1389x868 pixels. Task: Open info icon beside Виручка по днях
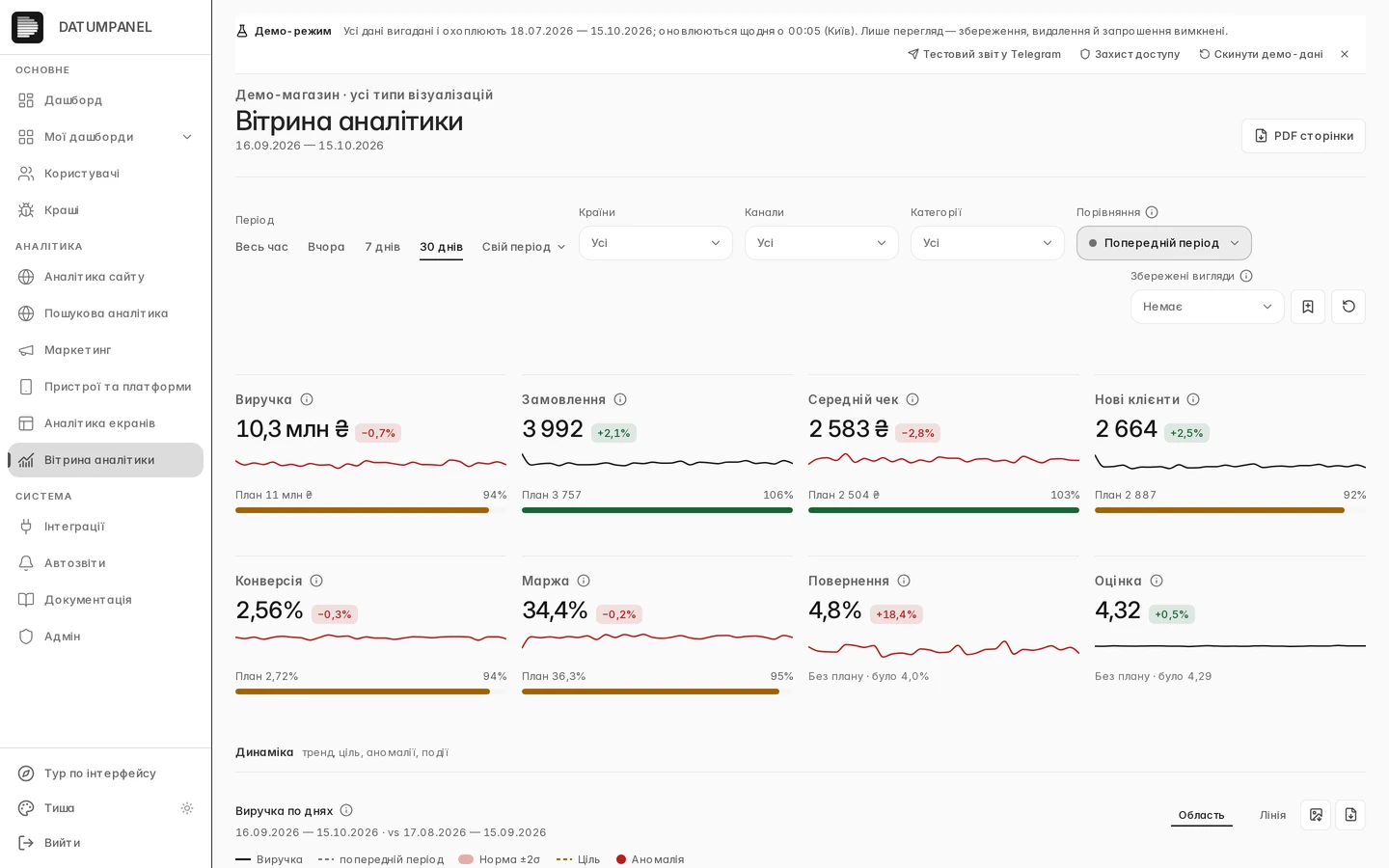point(346,810)
